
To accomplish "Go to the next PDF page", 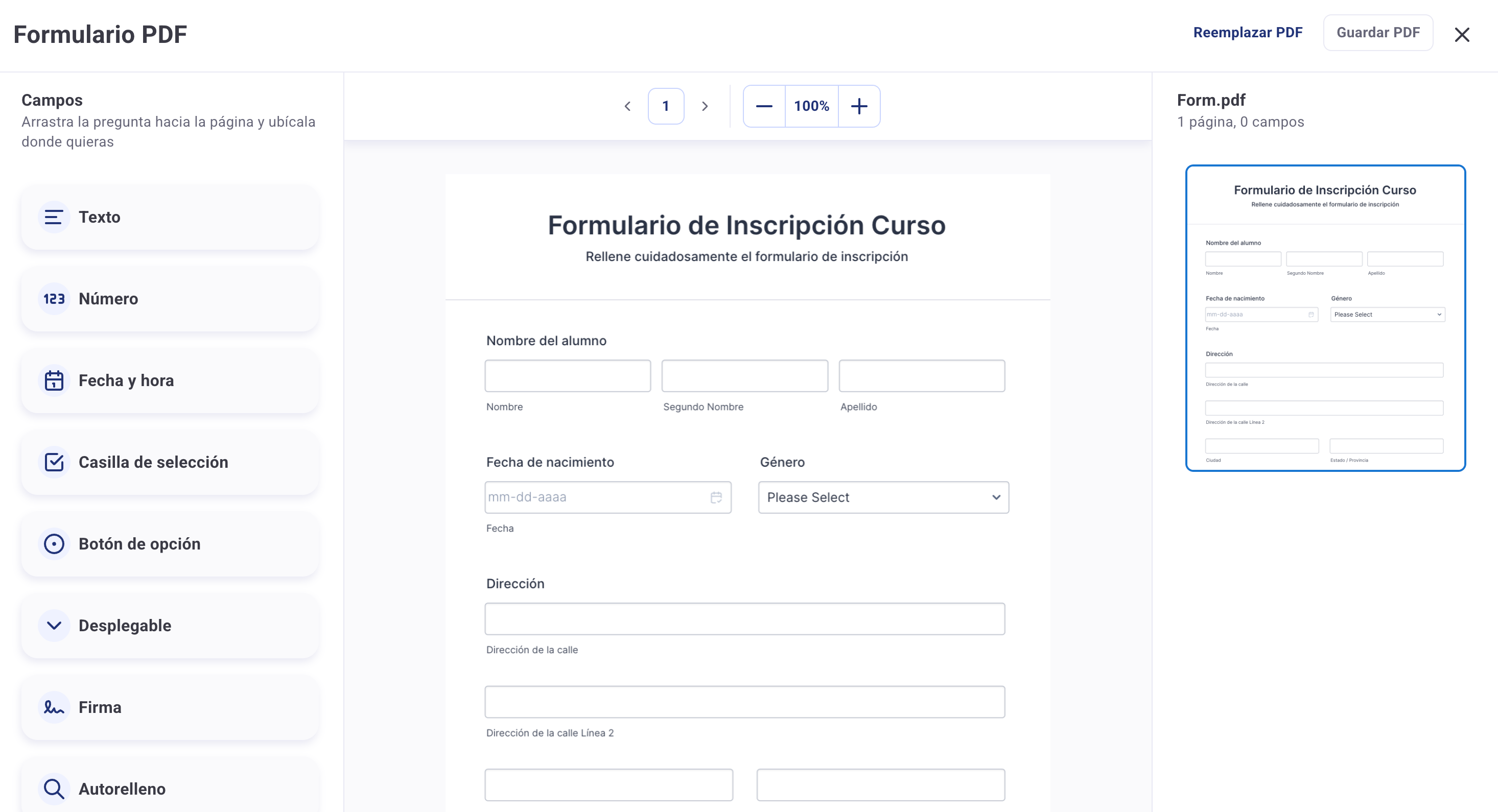I will (x=705, y=106).
